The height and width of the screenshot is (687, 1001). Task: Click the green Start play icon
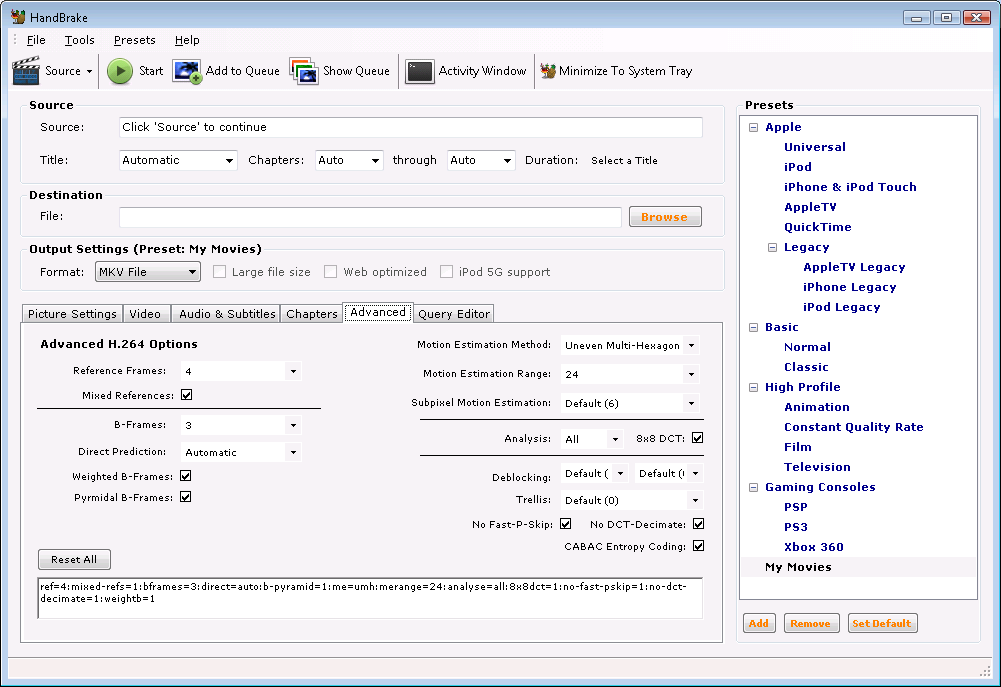coord(120,71)
